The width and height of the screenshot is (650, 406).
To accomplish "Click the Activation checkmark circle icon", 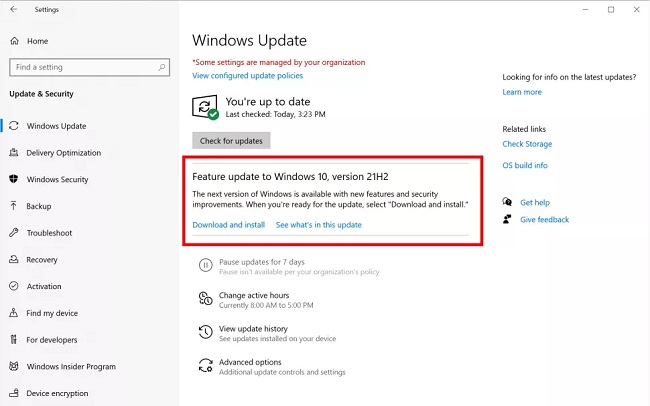I will coord(14,286).
